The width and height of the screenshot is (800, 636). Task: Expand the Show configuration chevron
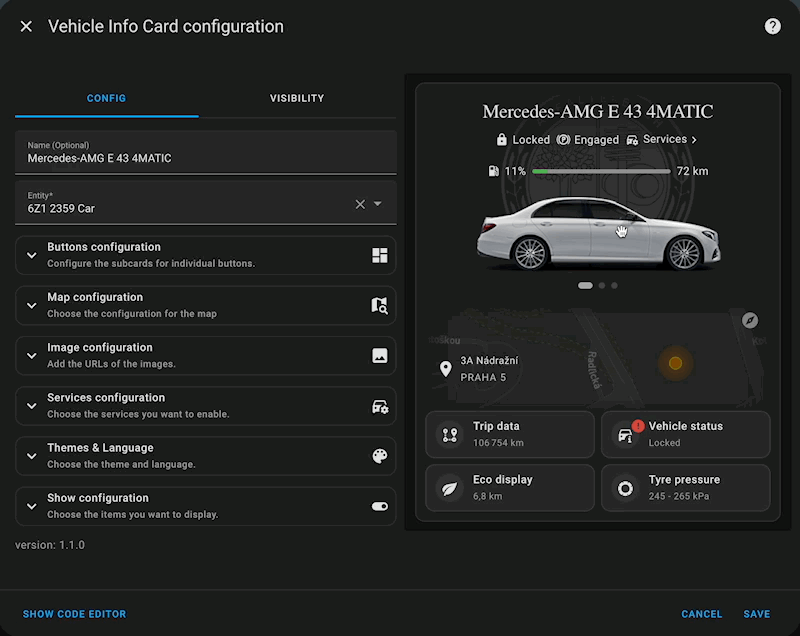tap(32, 506)
